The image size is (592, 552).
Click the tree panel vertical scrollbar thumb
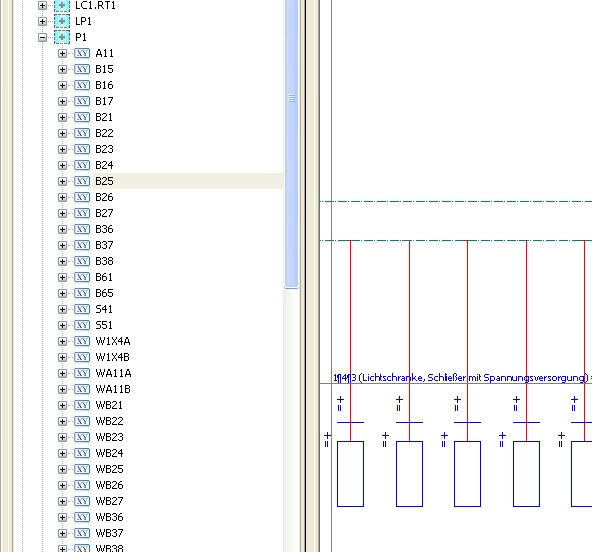pos(291,143)
